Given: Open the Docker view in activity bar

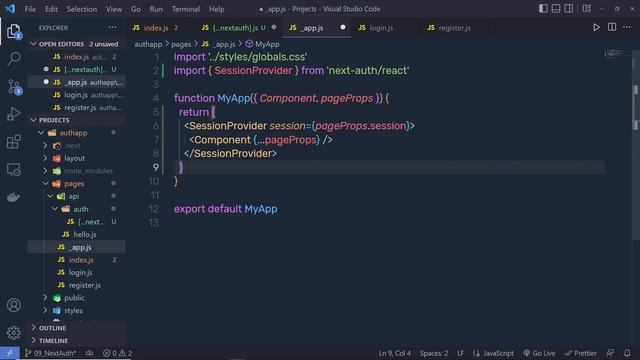Looking at the screenshot, I should 13,197.
